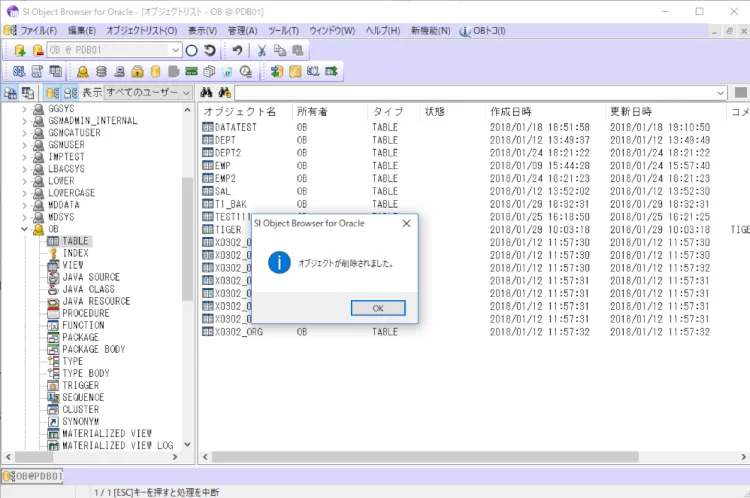Open the ツール(T) menu
Viewport: 750px width, 498px height.
(x=284, y=31)
